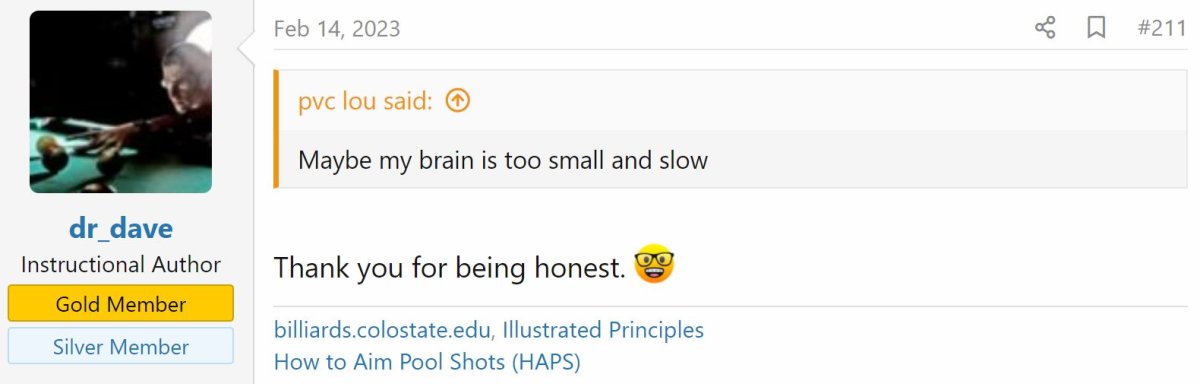Select the nerd face emoji
This screenshot has width=1200, height=384.
(654, 265)
